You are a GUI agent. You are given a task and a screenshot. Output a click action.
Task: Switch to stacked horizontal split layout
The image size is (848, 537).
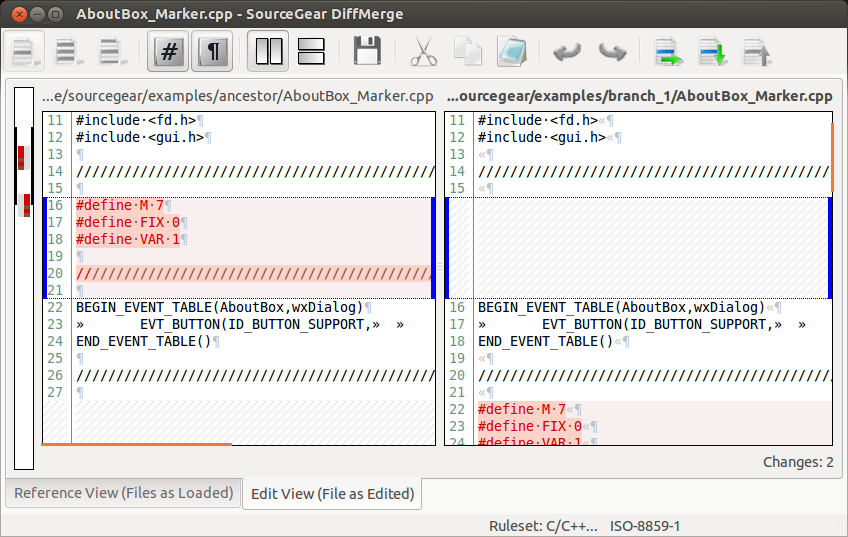[x=312, y=51]
